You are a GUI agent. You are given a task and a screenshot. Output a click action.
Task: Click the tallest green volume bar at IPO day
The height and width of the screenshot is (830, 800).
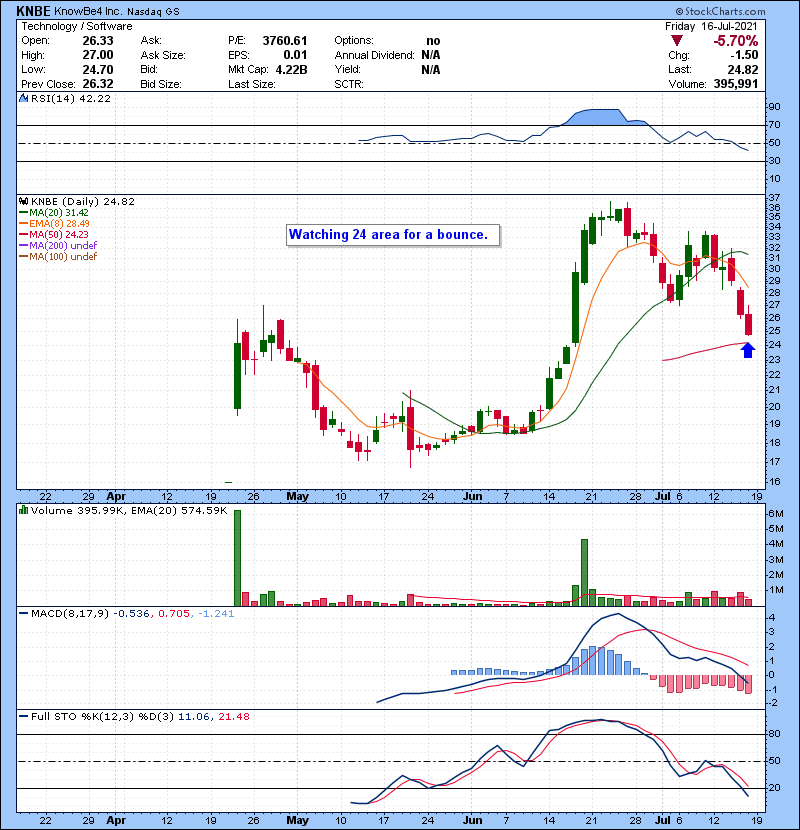pos(237,558)
